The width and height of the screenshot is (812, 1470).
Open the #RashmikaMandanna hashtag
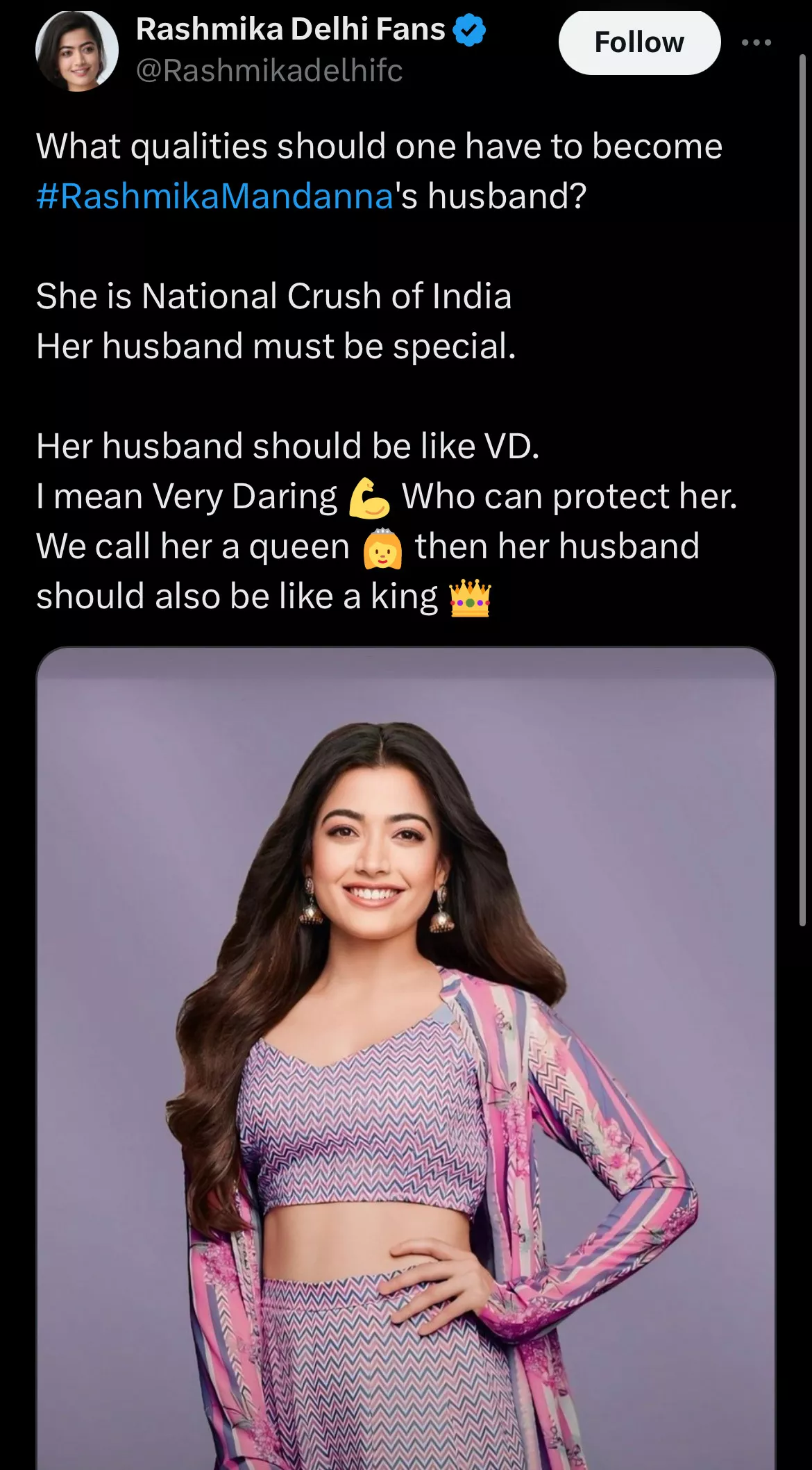tap(215, 196)
